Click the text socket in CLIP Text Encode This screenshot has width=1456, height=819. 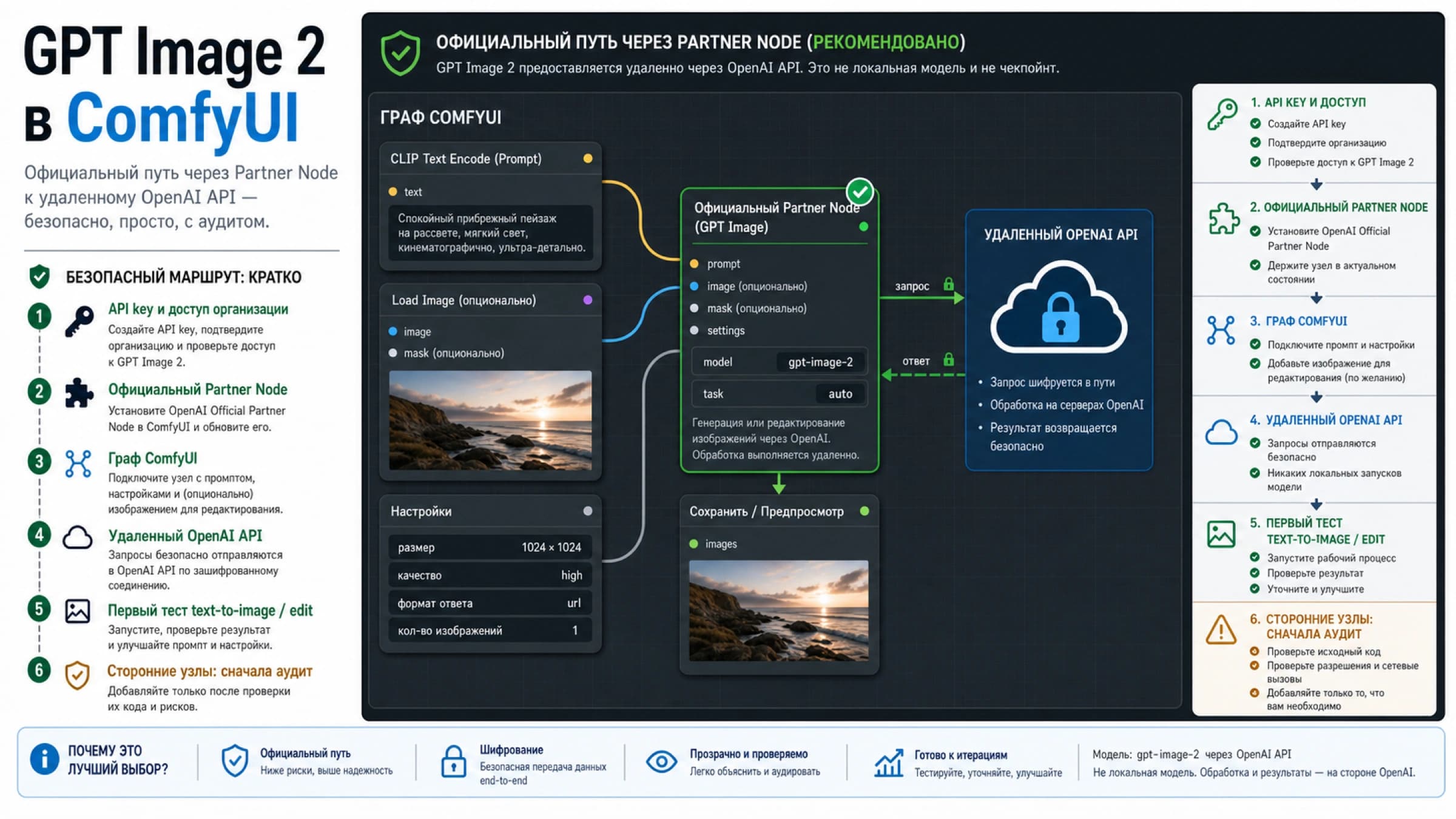[393, 192]
